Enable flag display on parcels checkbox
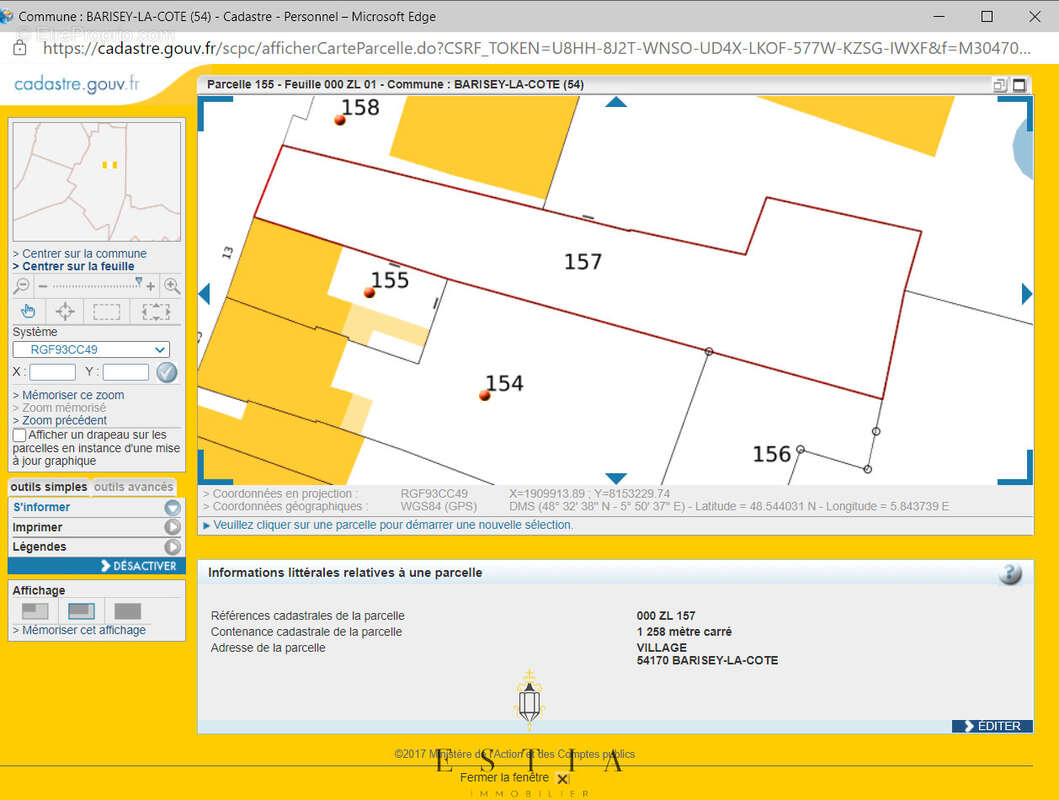The width and height of the screenshot is (1059, 800). coord(20,435)
